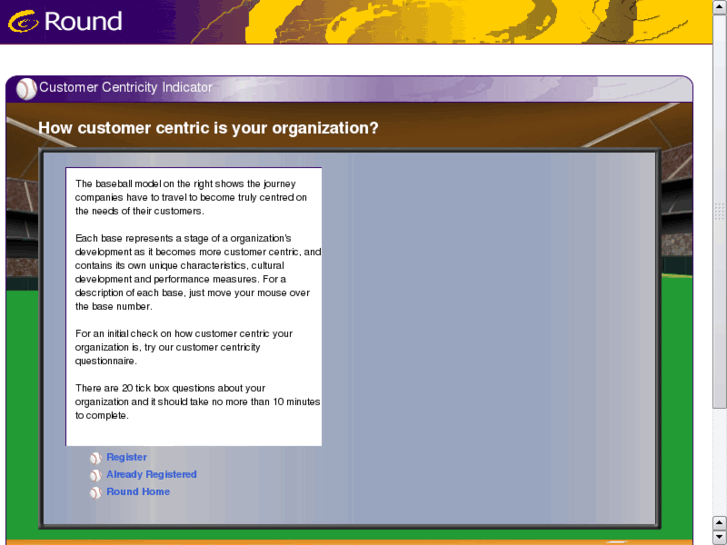Click the paragraph starting "Each base represents a stage"
727x545 pixels.
coord(198,272)
